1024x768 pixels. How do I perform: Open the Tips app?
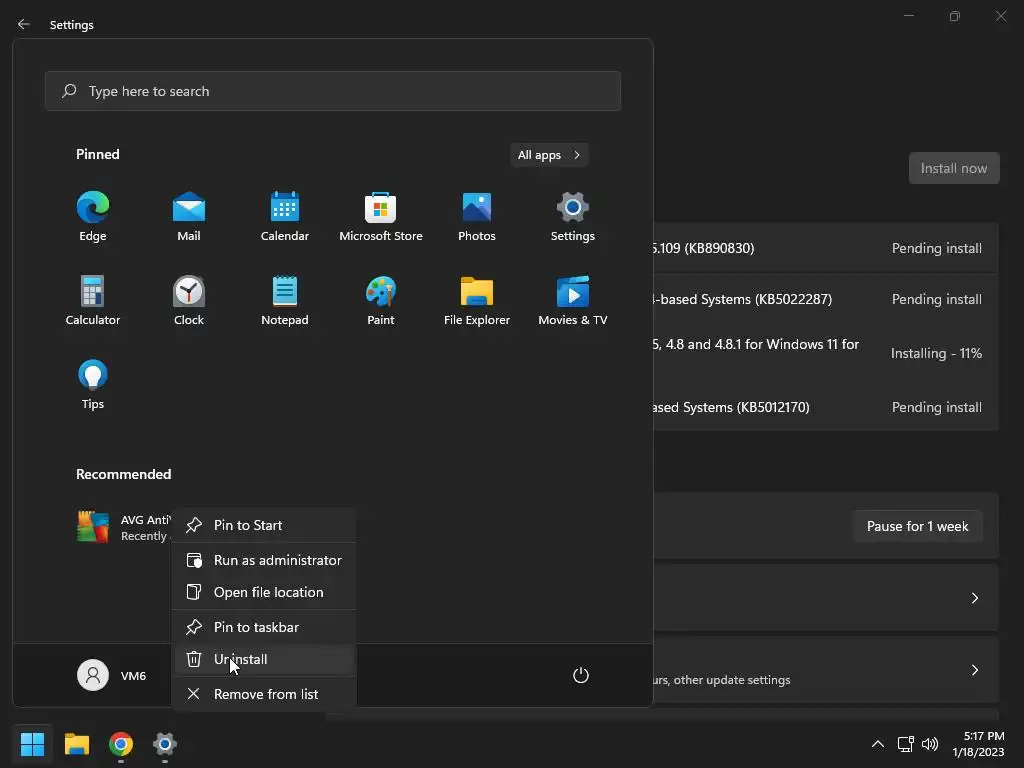[x=93, y=385]
